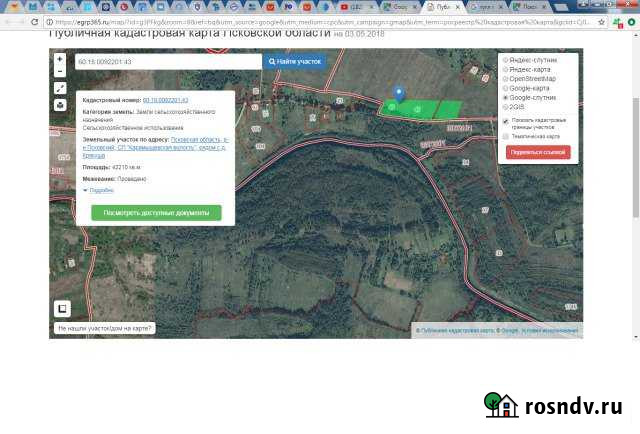The width and height of the screenshot is (640, 434).
Task: Click the map zoom out minus button
Action: point(60,70)
